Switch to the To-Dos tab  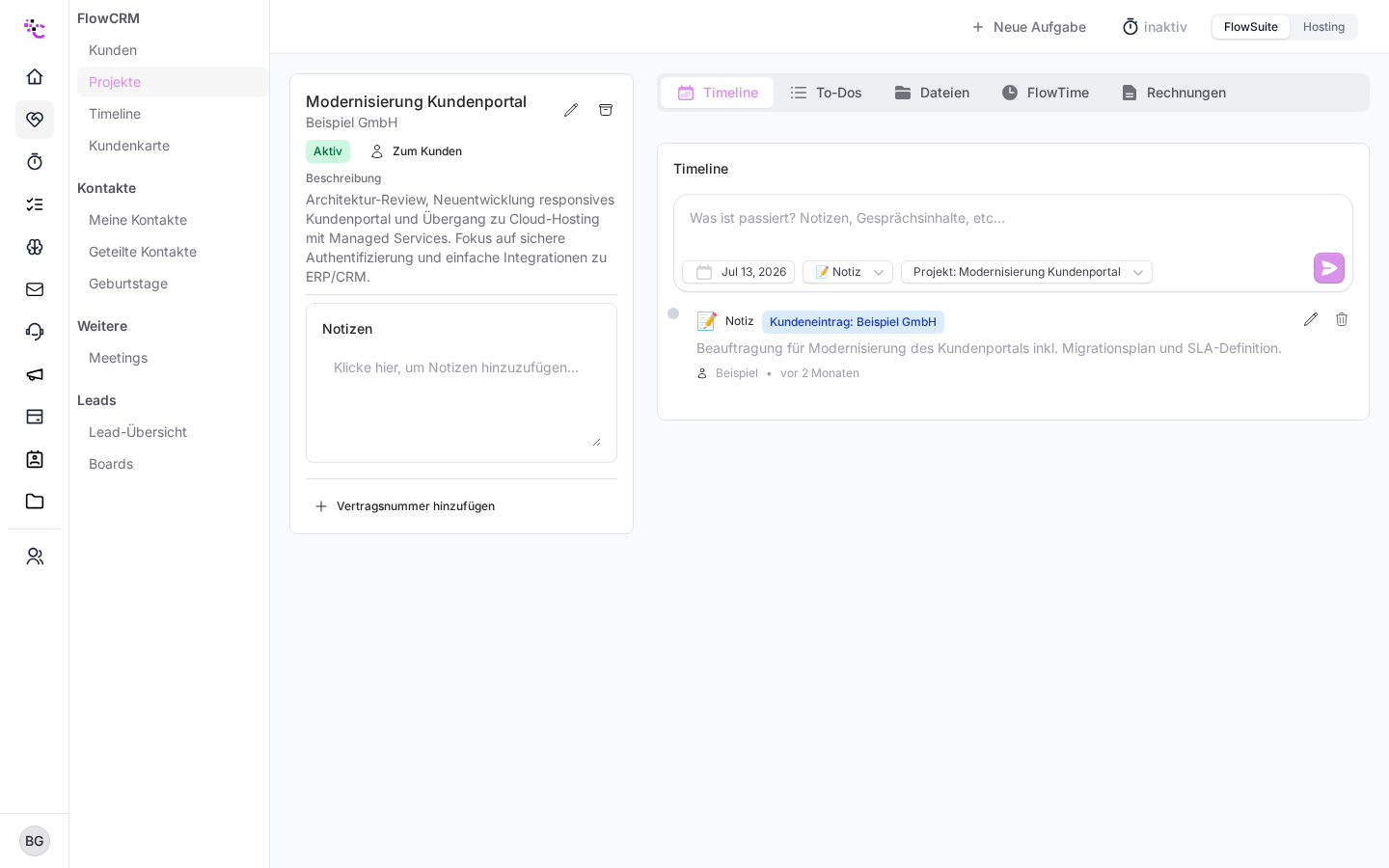tap(826, 93)
